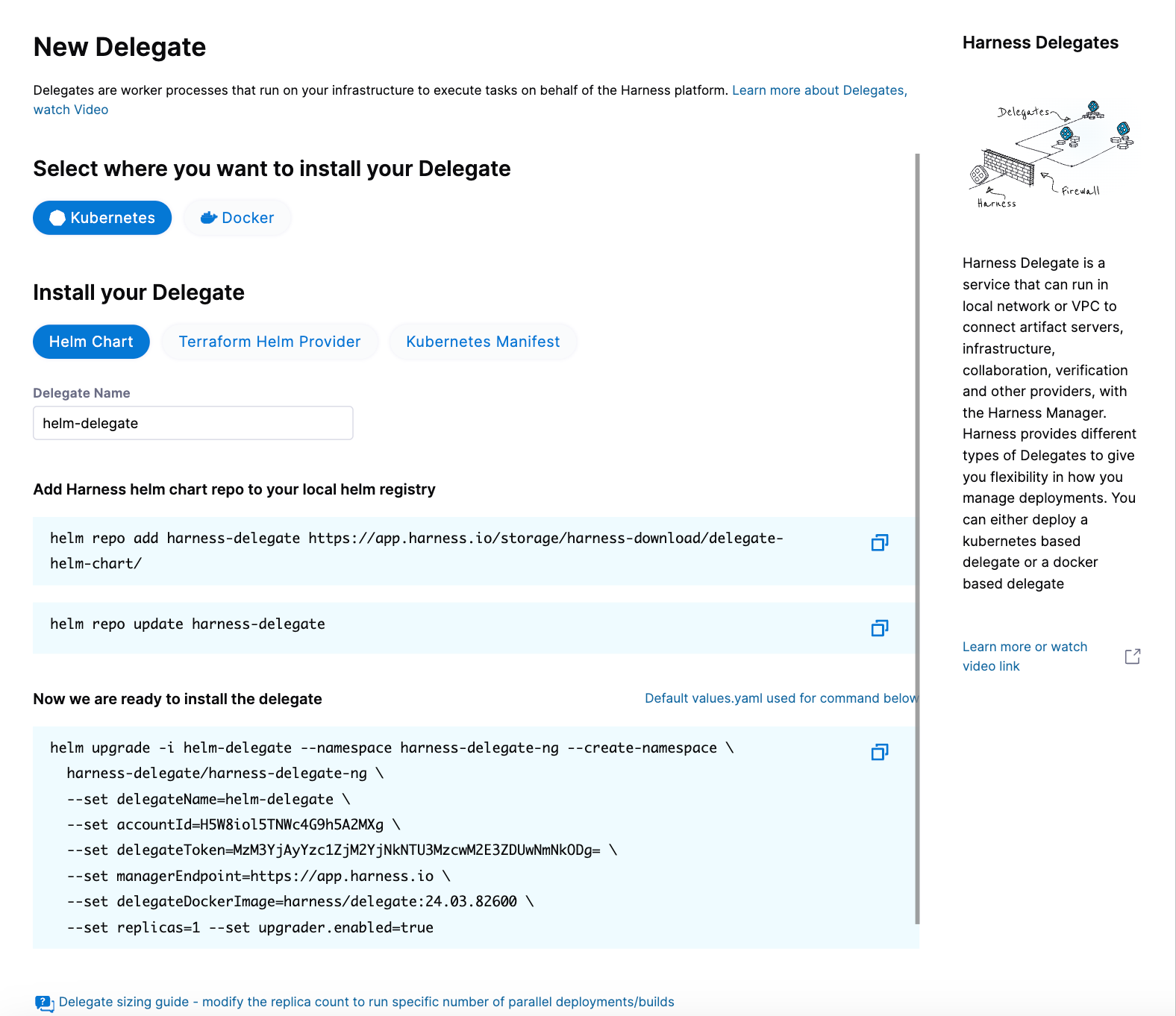The image size is (1176, 1016).
Task: Click the Delegate Name input field
Action: [193, 423]
